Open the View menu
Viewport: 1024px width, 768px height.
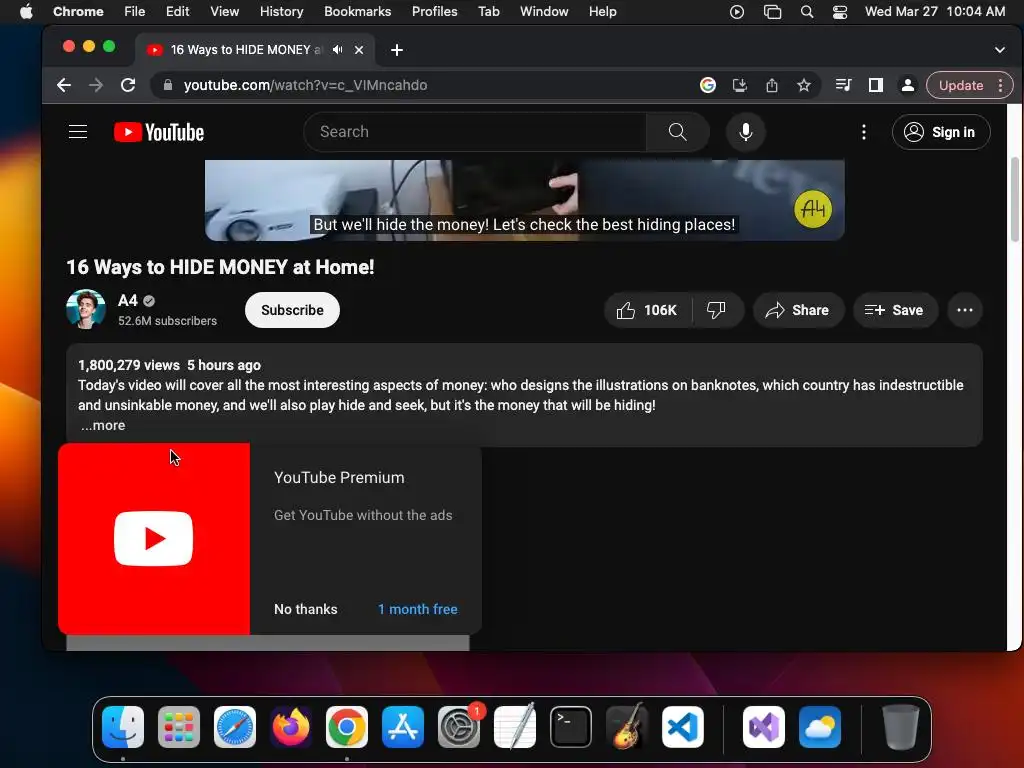point(224,11)
